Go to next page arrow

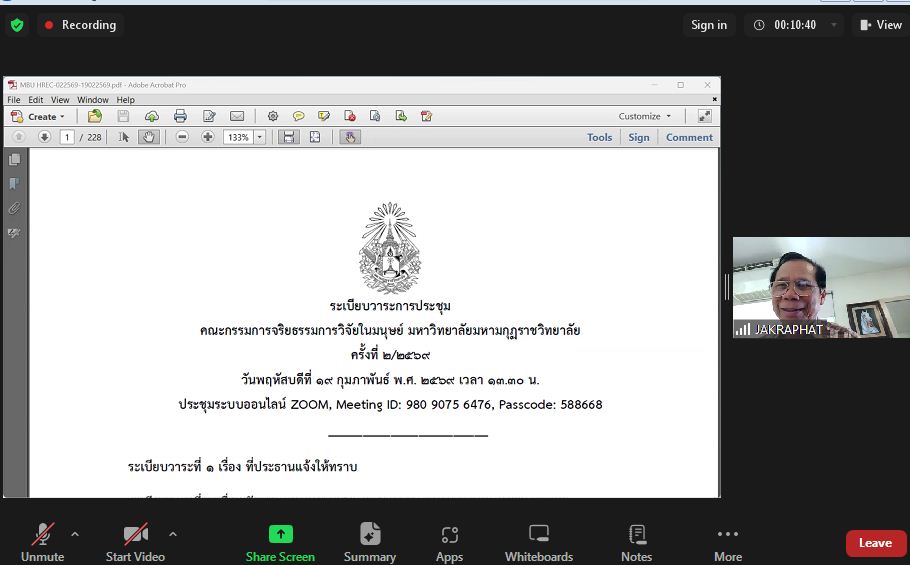click(x=44, y=137)
